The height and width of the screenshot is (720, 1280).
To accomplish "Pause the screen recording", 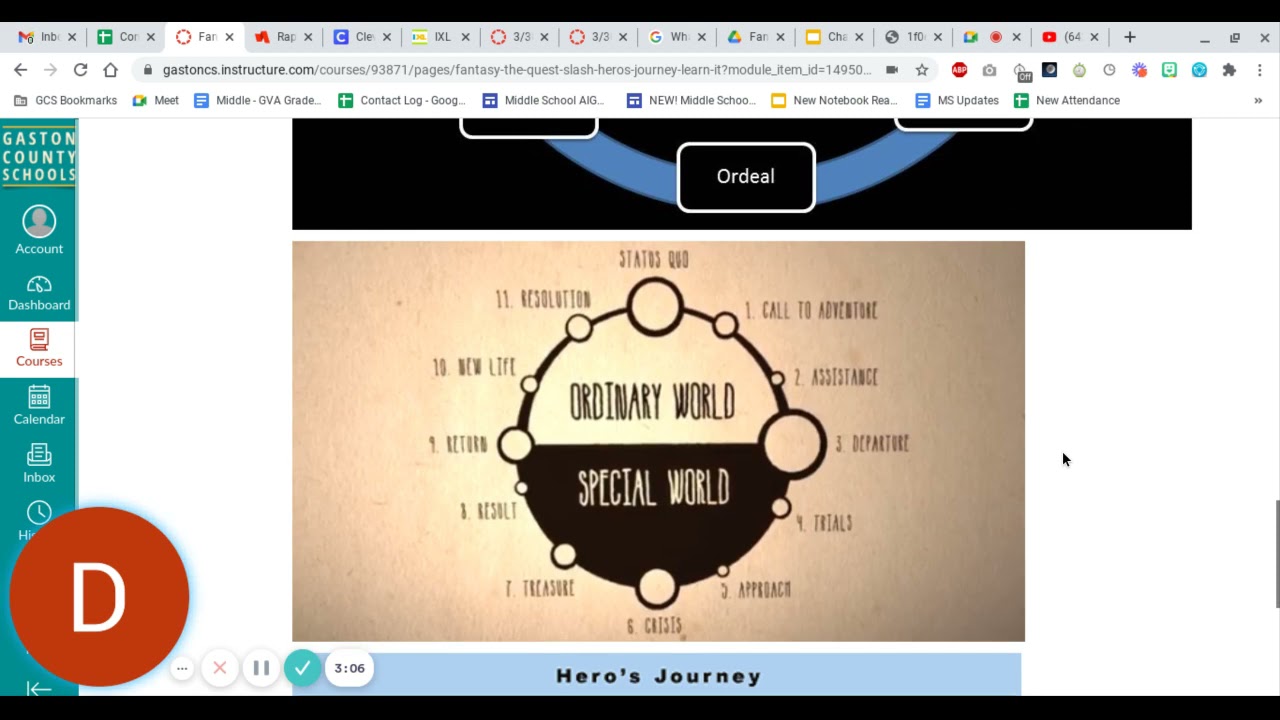I will tap(261, 668).
